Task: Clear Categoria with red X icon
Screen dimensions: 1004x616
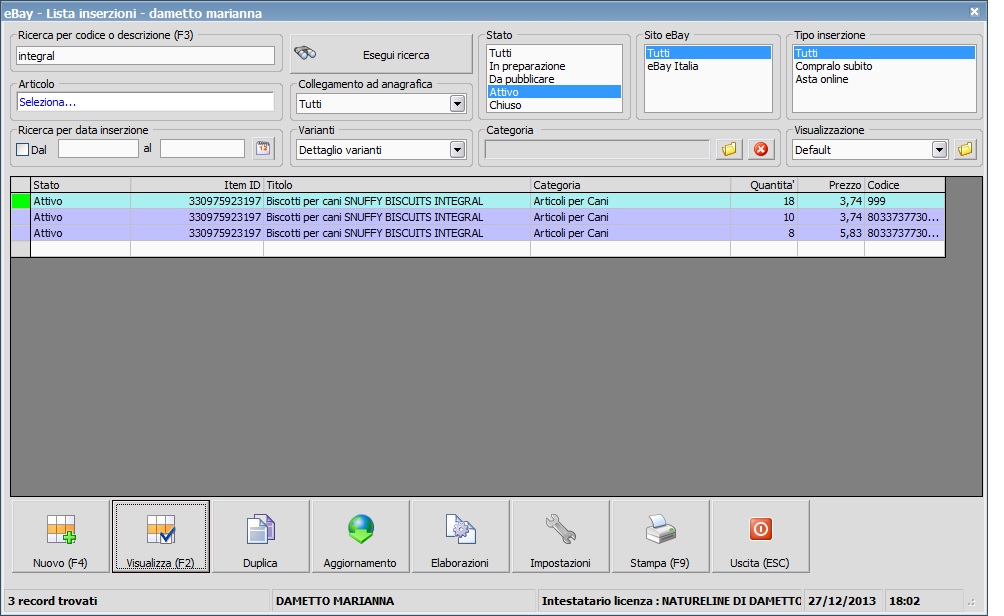Action: (761, 149)
